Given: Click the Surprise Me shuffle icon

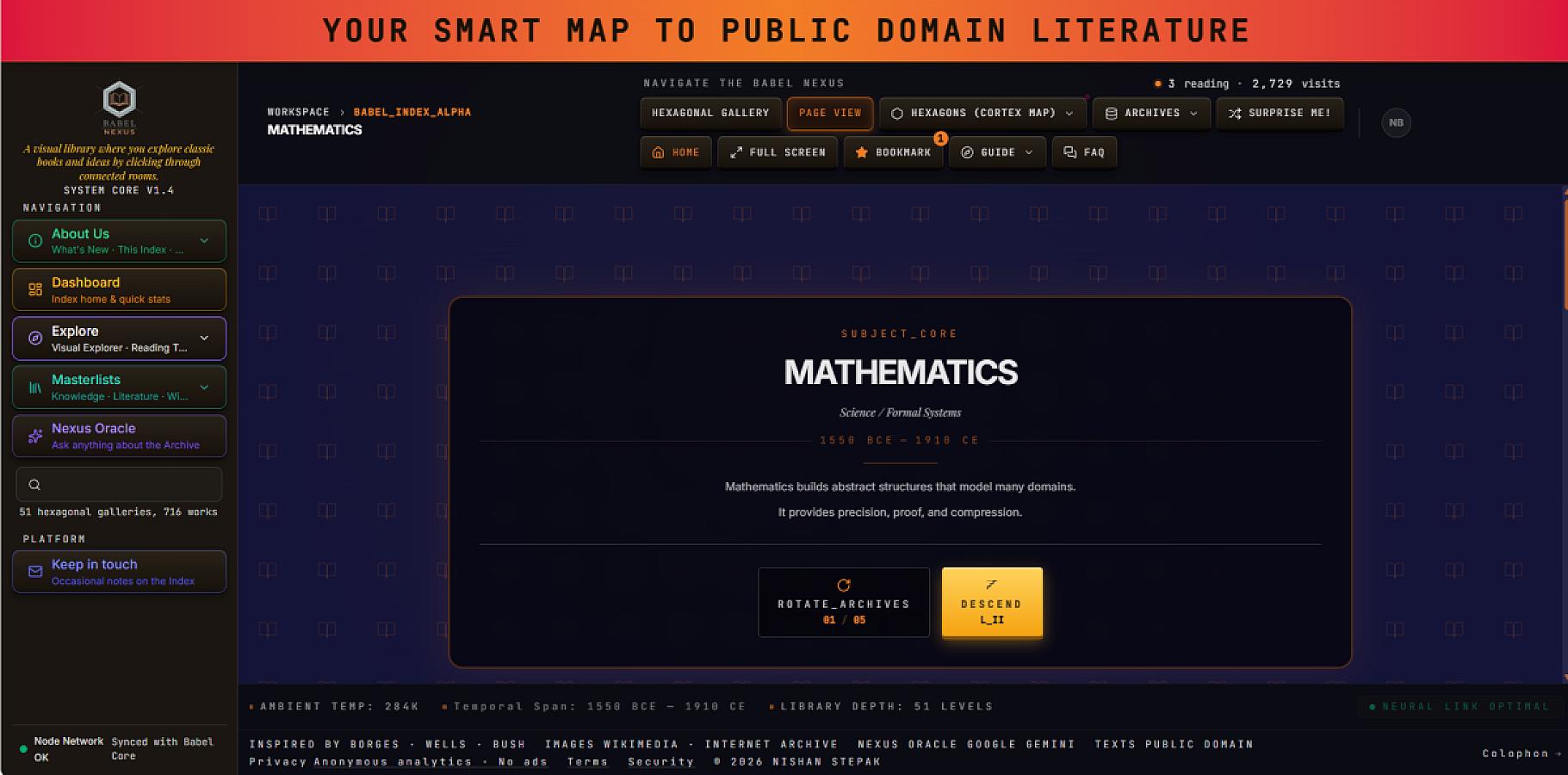Looking at the screenshot, I should [x=1235, y=114].
